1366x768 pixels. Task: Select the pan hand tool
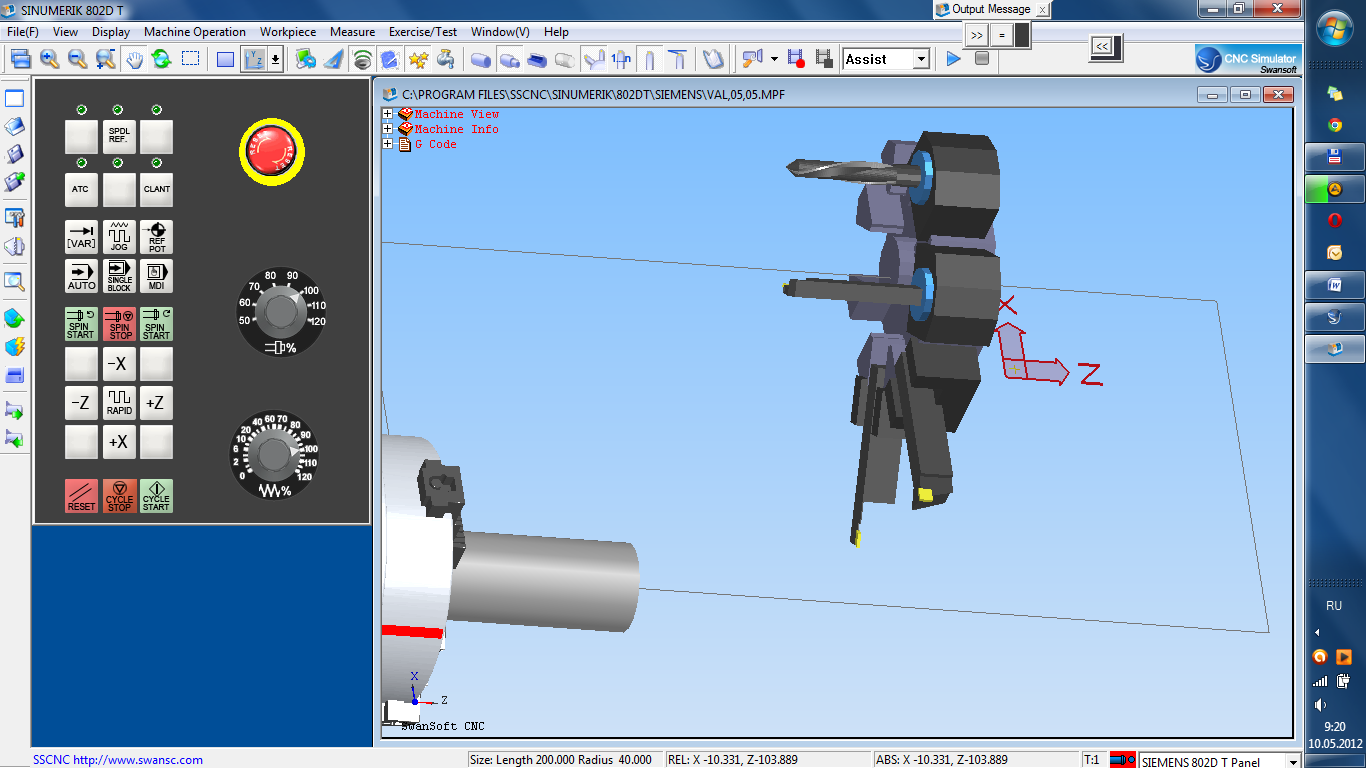(134, 59)
